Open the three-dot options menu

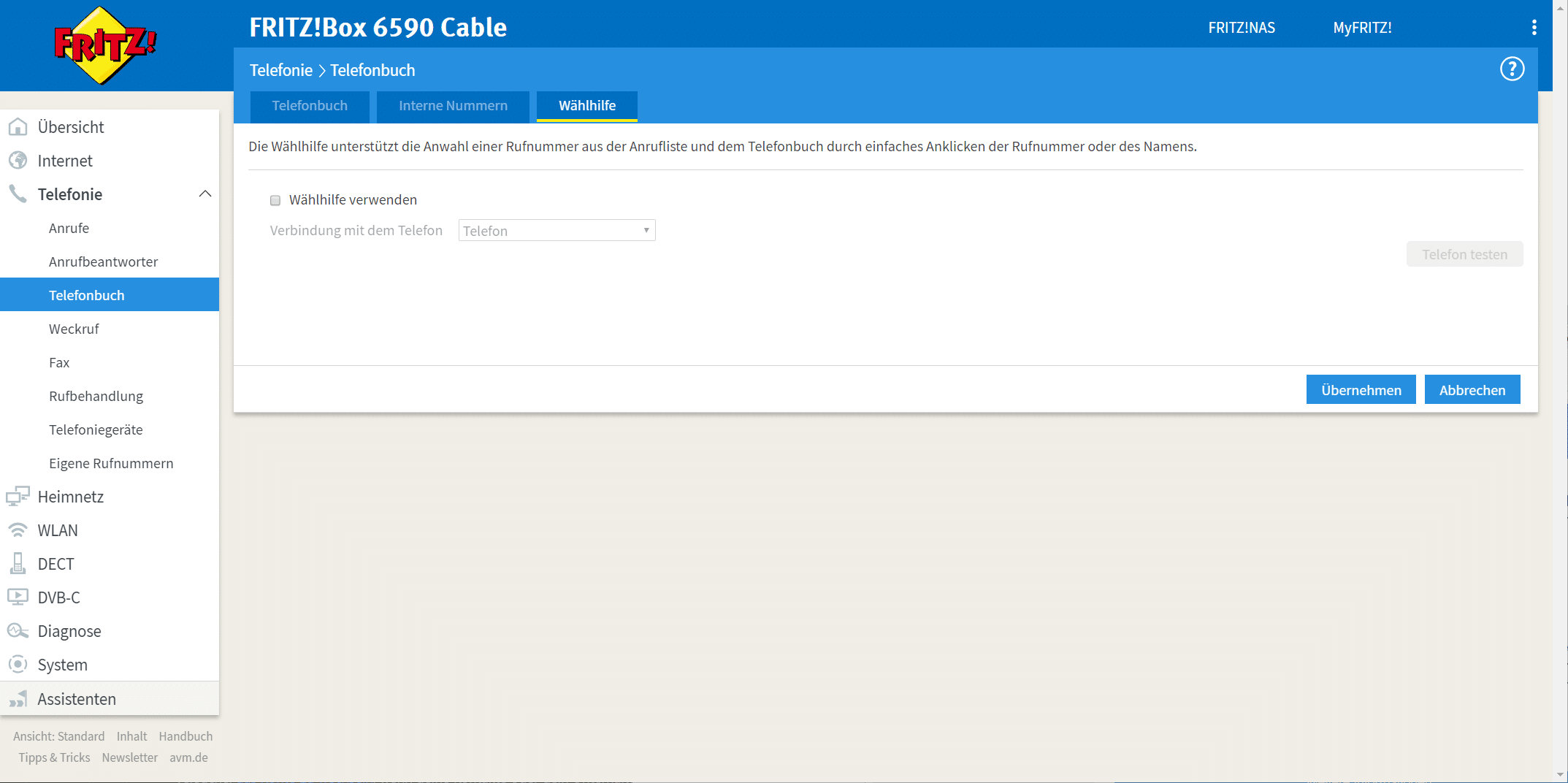pyautogui.click(x=1534, y=28)
